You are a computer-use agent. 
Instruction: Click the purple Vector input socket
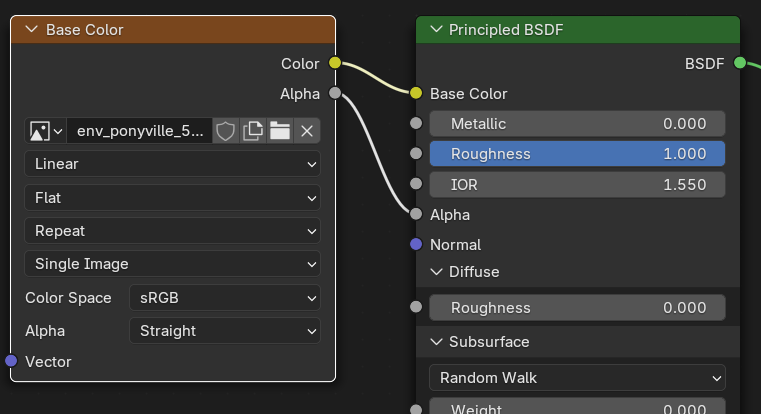click(11, 361)
